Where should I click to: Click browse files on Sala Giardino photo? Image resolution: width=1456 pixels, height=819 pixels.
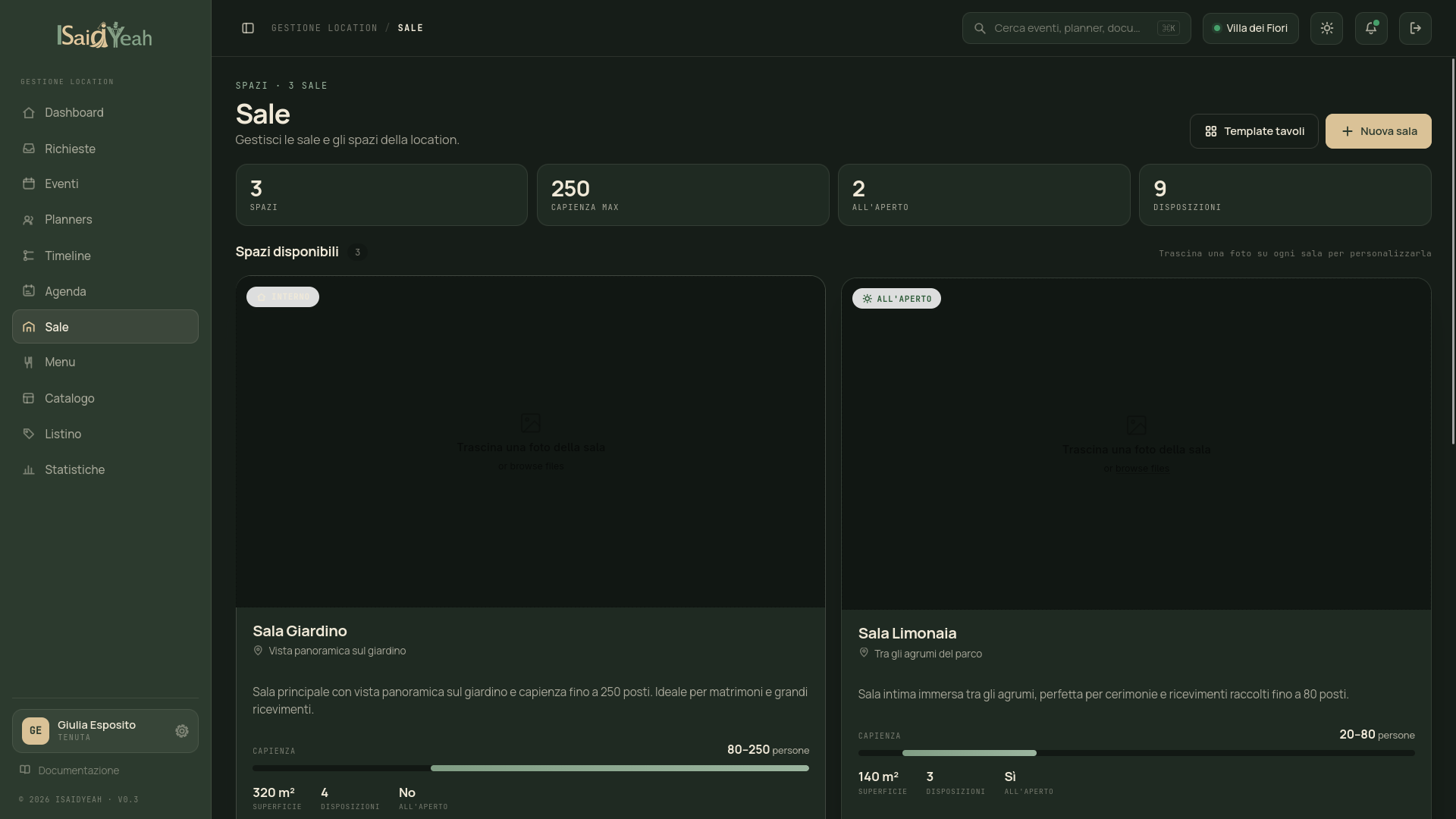point(537,466)
